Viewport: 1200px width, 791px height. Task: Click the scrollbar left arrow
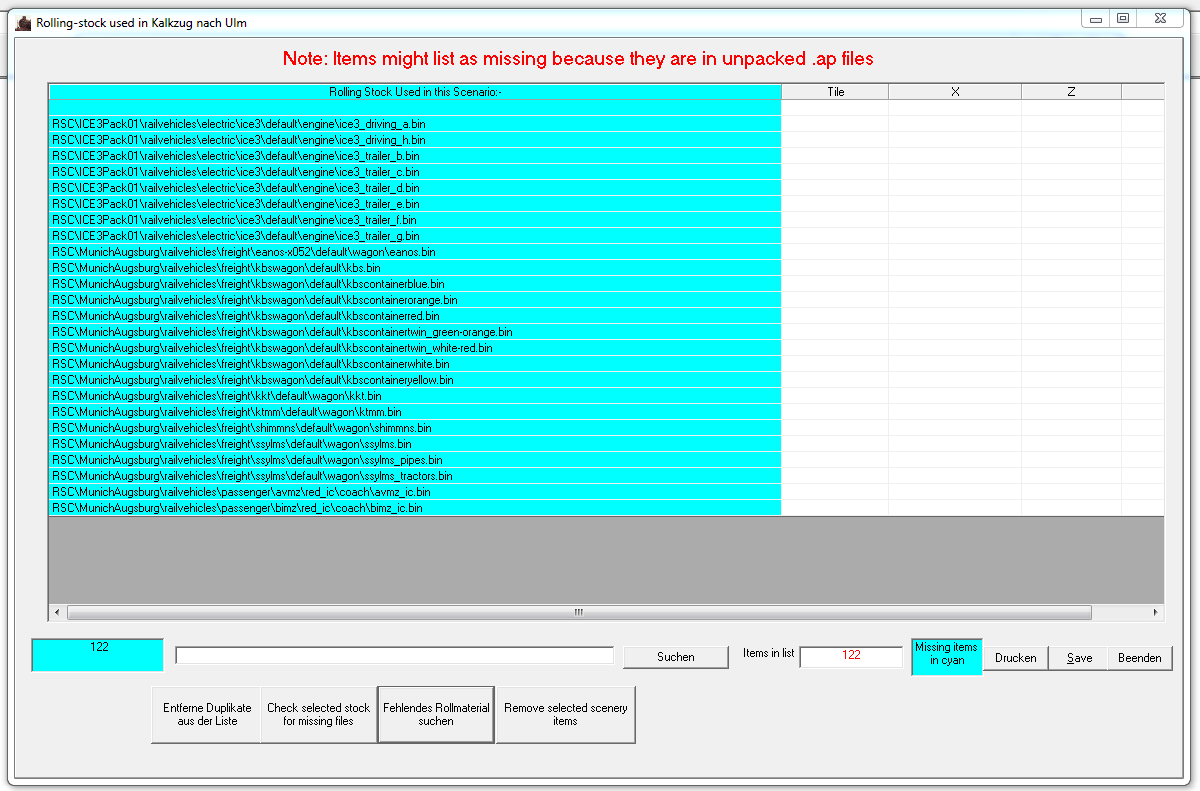[57, 612]
